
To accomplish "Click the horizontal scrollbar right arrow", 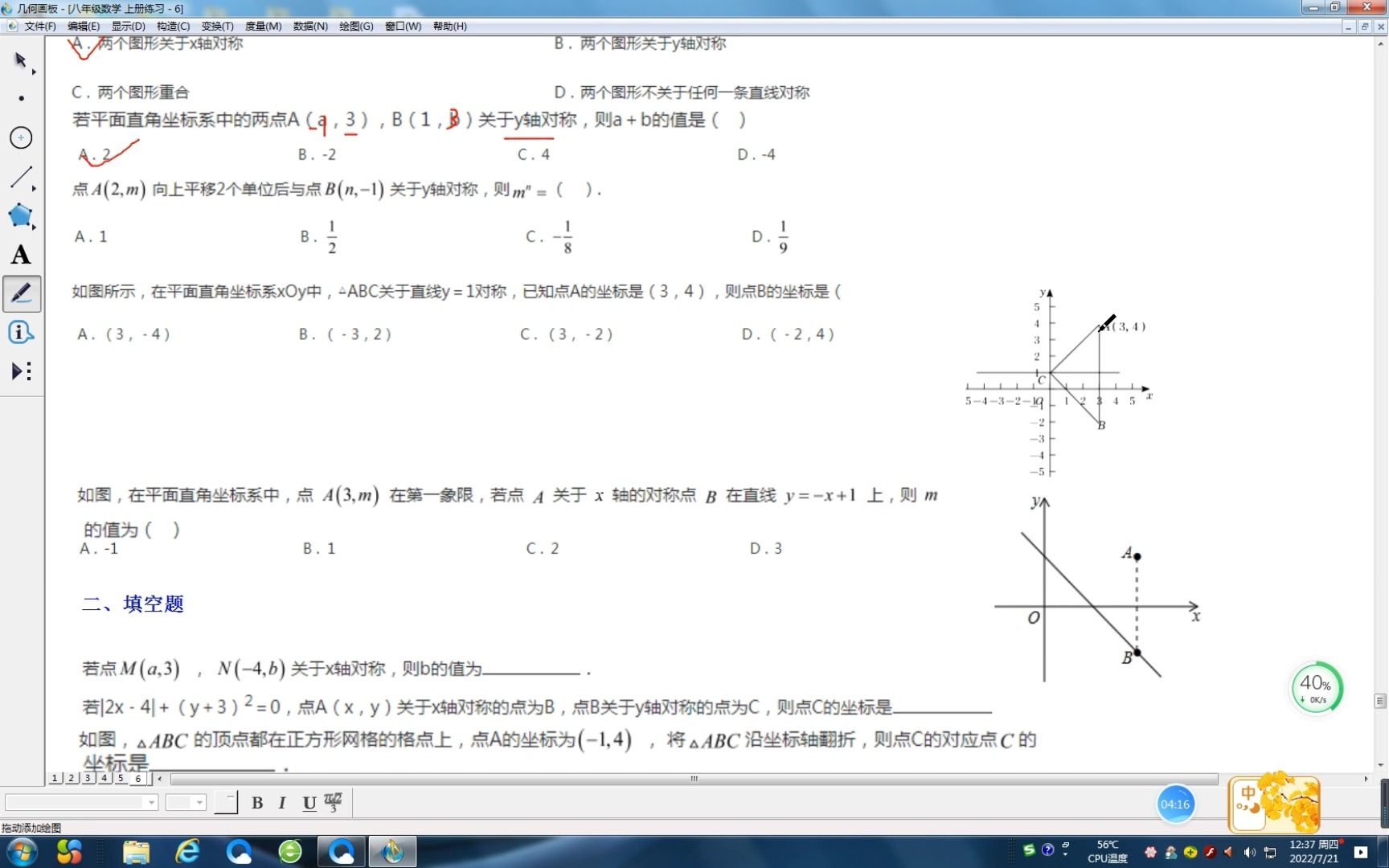I will click(1366, 779).
